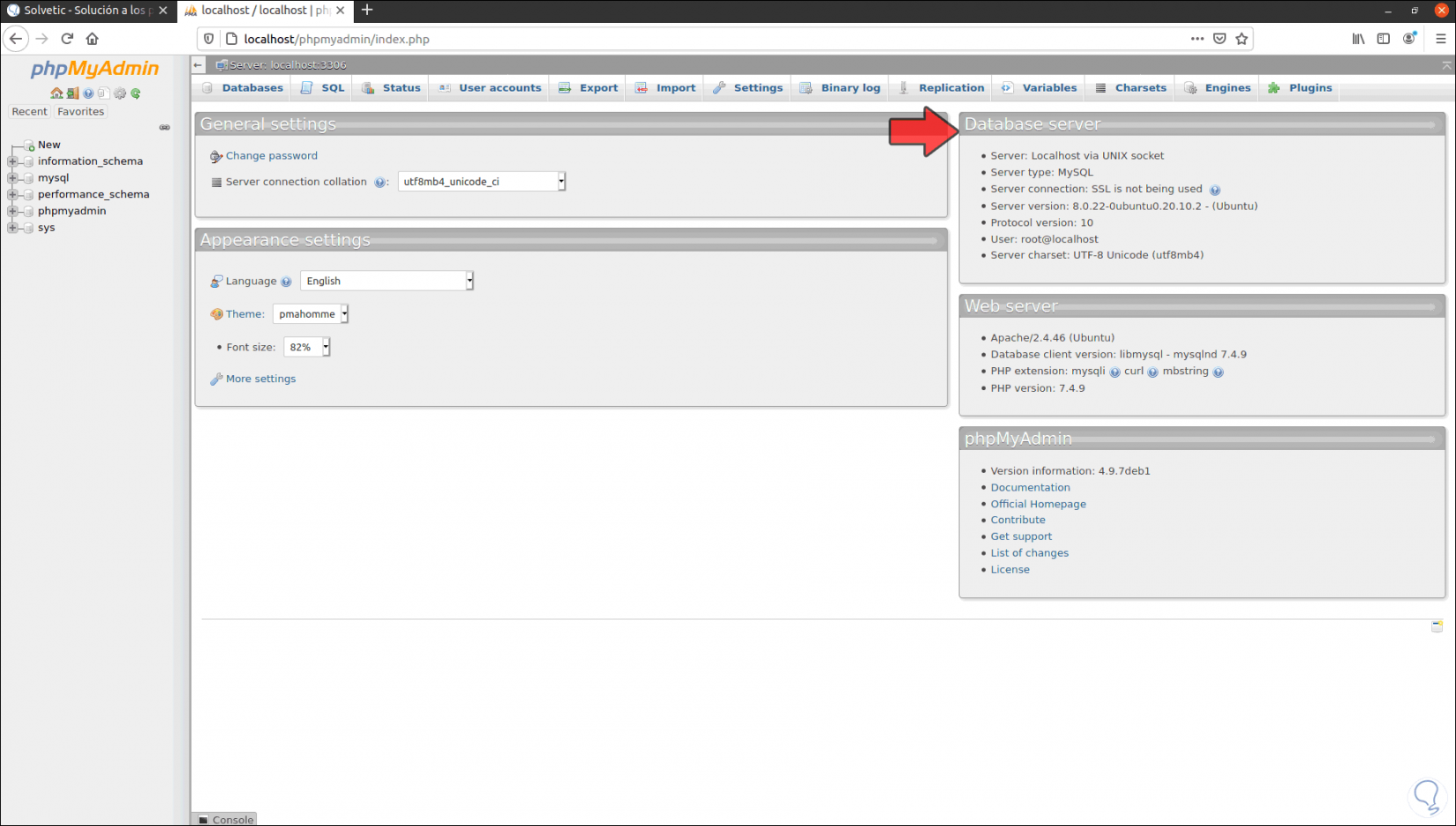Open navigation panel settings gear icon
The width and height of the screenshot is (1456, 826).
[120, 94]
